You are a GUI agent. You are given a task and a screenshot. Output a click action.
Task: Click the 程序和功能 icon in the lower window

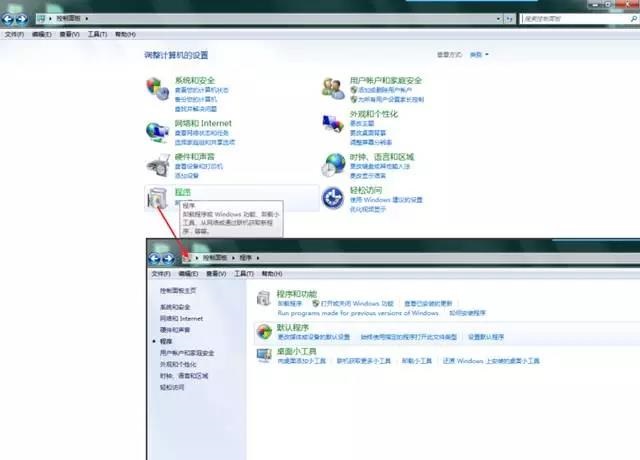pos(264,298)
